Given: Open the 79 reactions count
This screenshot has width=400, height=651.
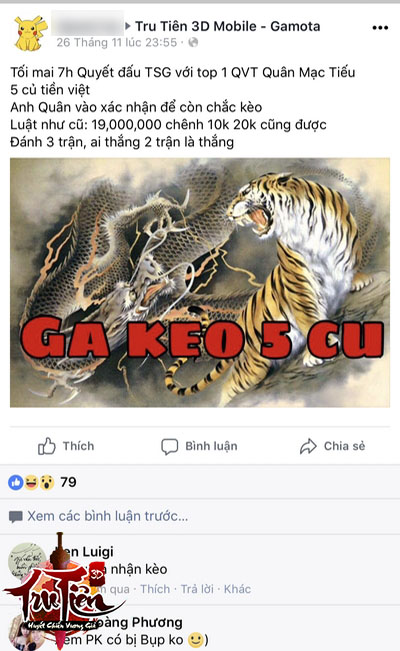Looking at the screenshot, I should pyautogui.click(x=68, y=482).
